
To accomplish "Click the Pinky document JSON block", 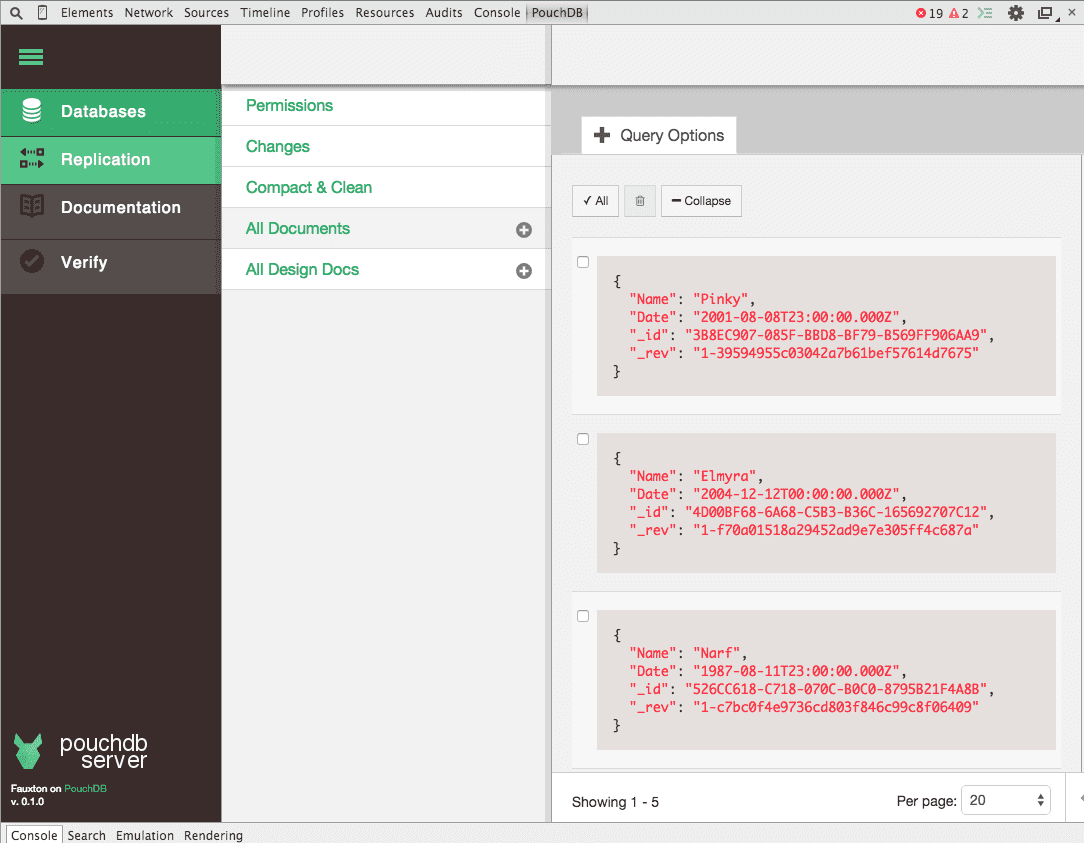I will [826, 326].
